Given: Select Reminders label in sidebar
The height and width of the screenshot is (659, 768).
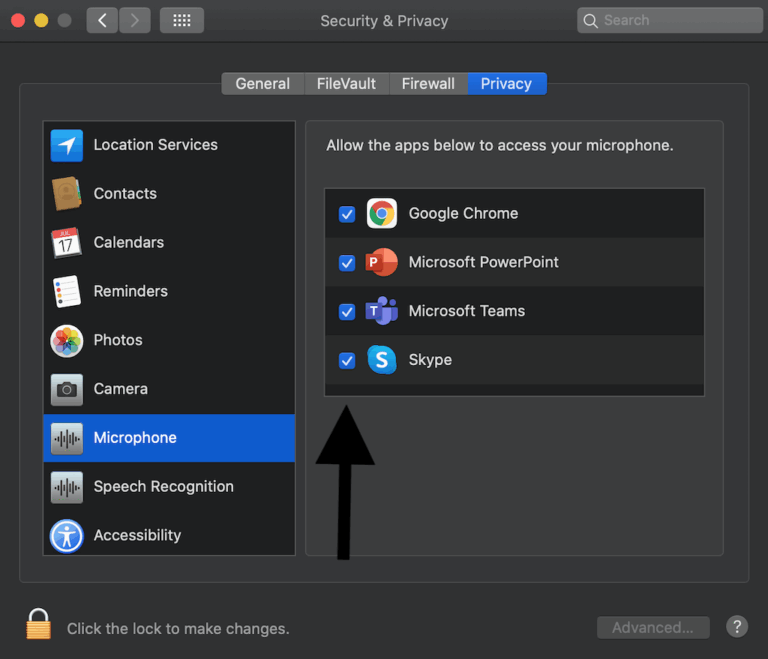Looking at the screenshot, I should 130,291.
